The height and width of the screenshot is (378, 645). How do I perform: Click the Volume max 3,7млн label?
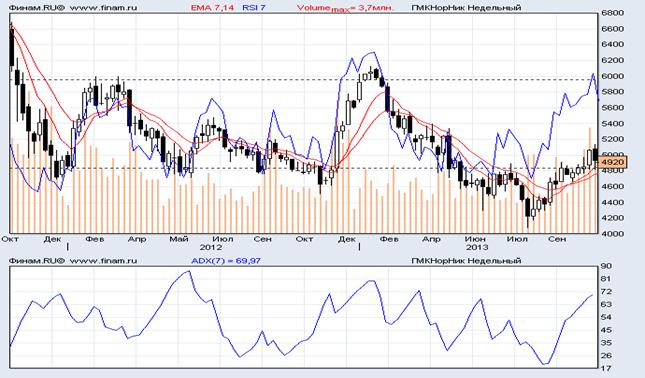click(346, 8)
